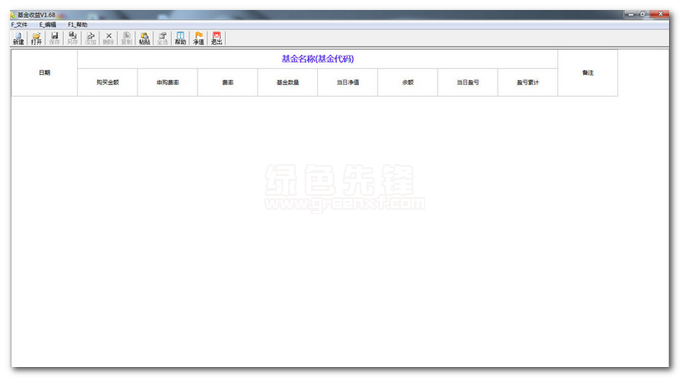Open the F_文件 menu
680x378 pixels.
pyautogui.click(x=19, y=25)
